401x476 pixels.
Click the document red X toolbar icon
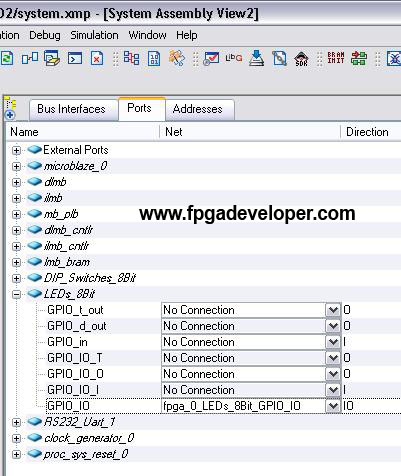[x=96, y=59]
